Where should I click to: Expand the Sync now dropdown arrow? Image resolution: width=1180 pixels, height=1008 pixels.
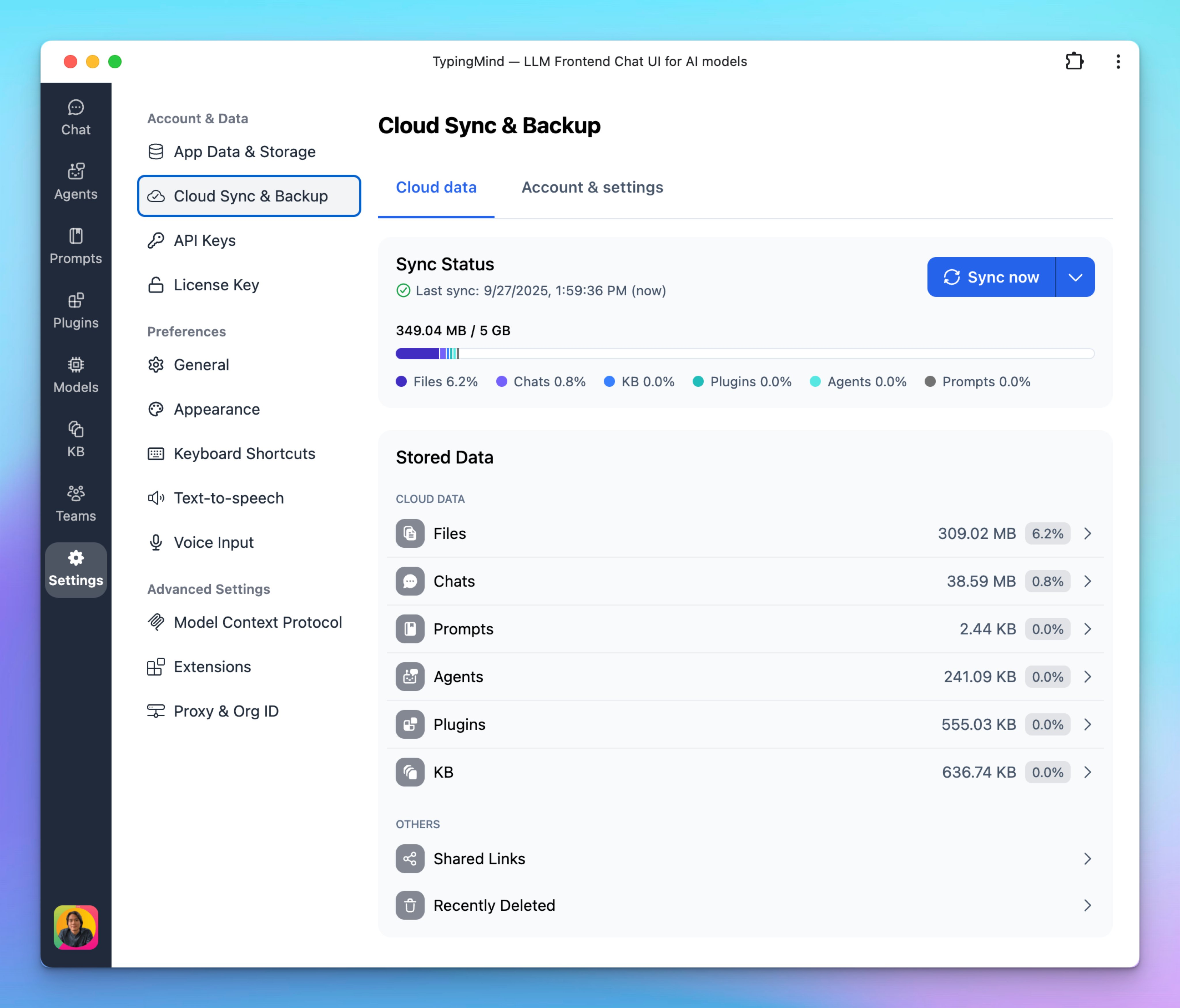coord(1075,277)
